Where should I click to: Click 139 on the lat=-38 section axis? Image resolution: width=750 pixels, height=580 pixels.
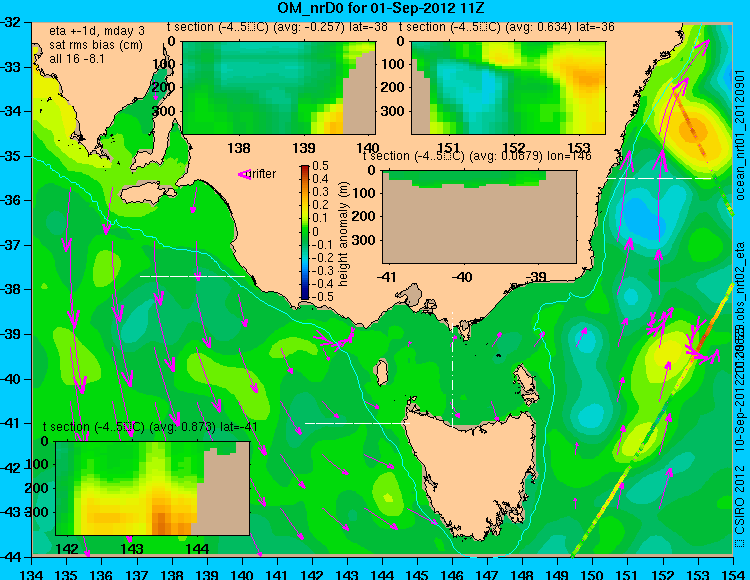(x=304, y=148)
